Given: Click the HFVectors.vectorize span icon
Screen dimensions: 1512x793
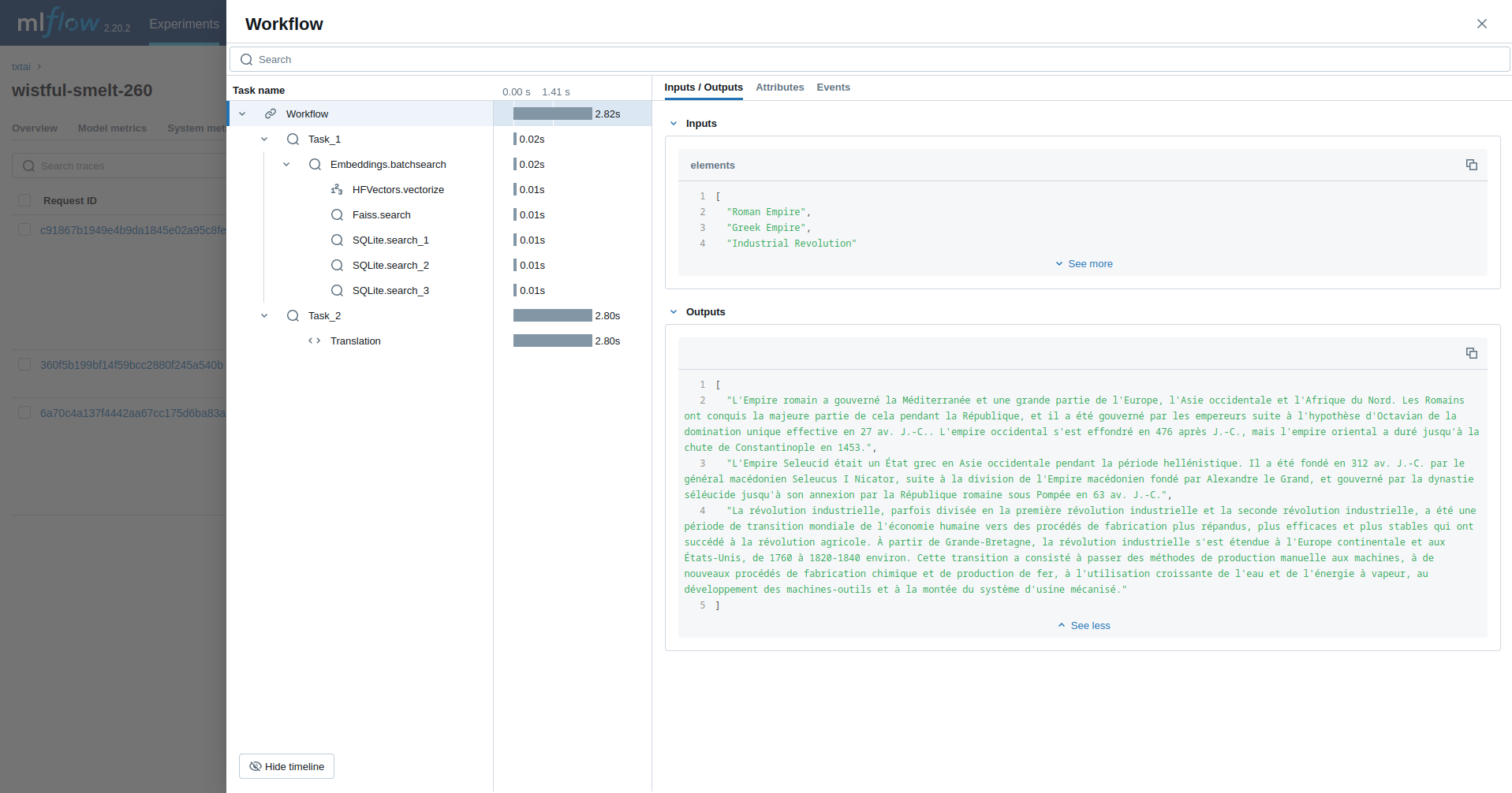Looking at the screenshot, I should click(x=337, y=189).
